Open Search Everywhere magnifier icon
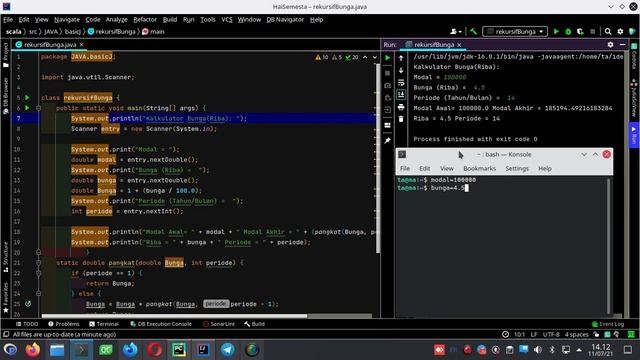Screen dimensions: 640x360 [x=608, y=31]
